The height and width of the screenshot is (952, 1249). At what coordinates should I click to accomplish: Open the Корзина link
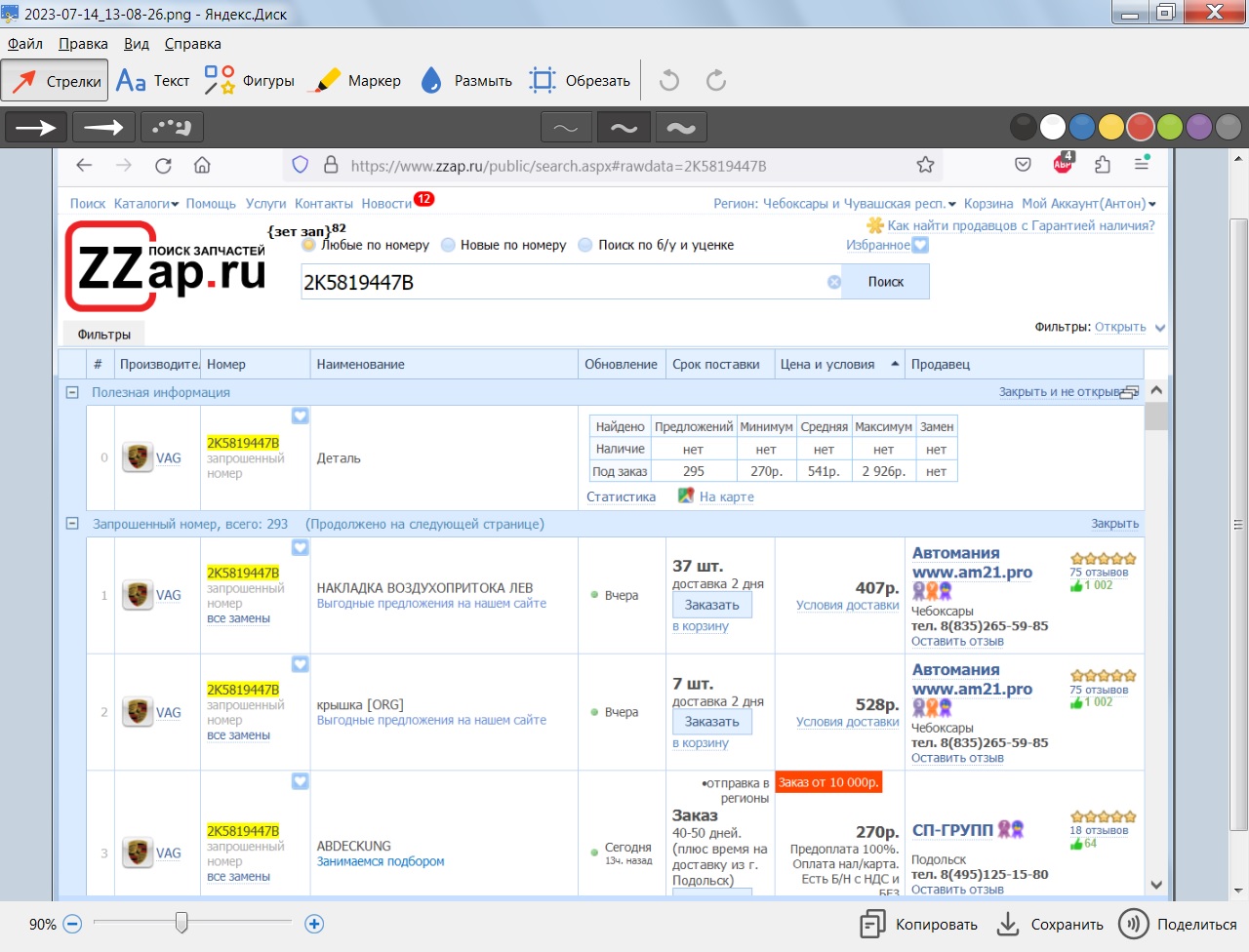(988, 204)
